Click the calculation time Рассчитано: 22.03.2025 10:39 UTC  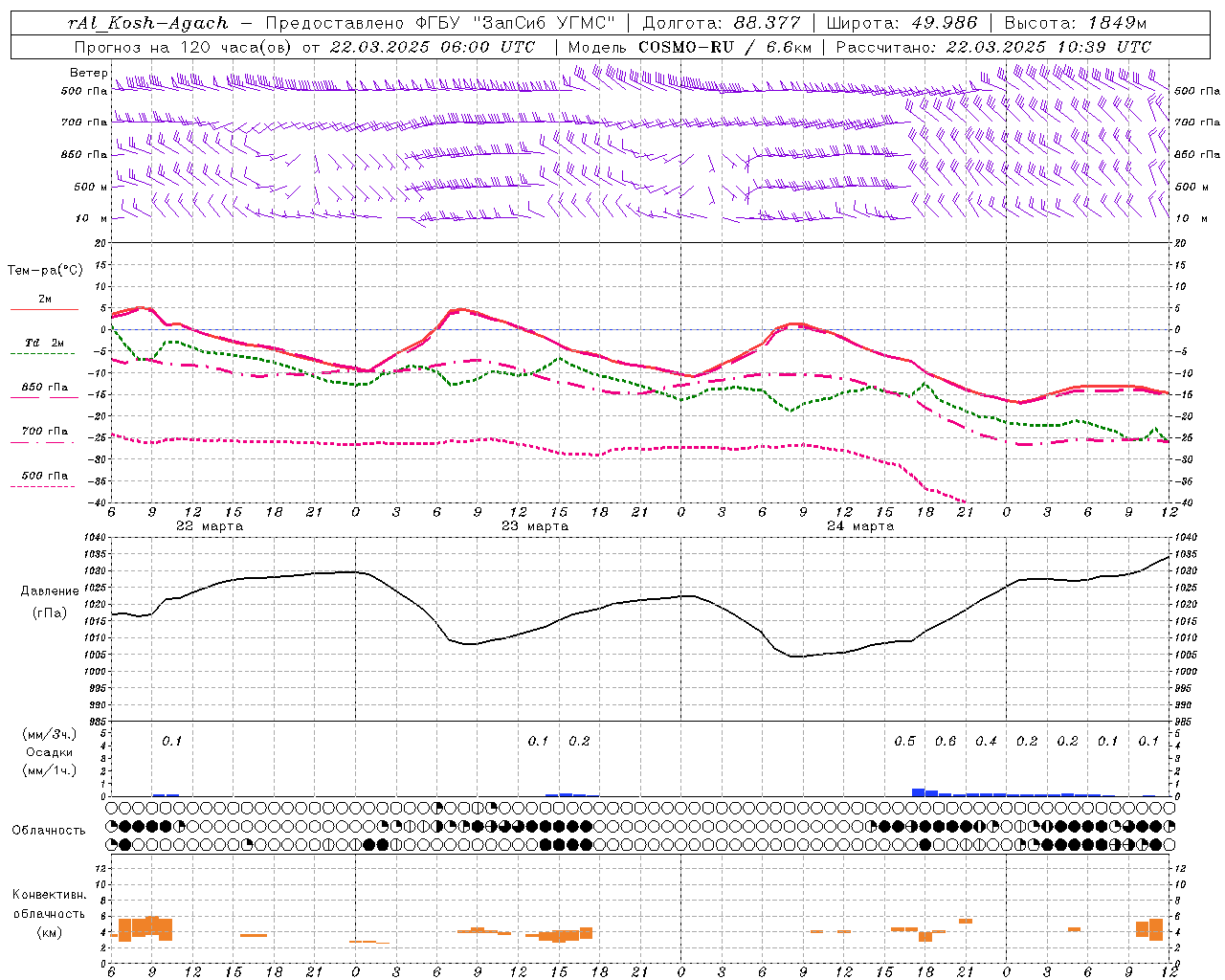point(992,47)
